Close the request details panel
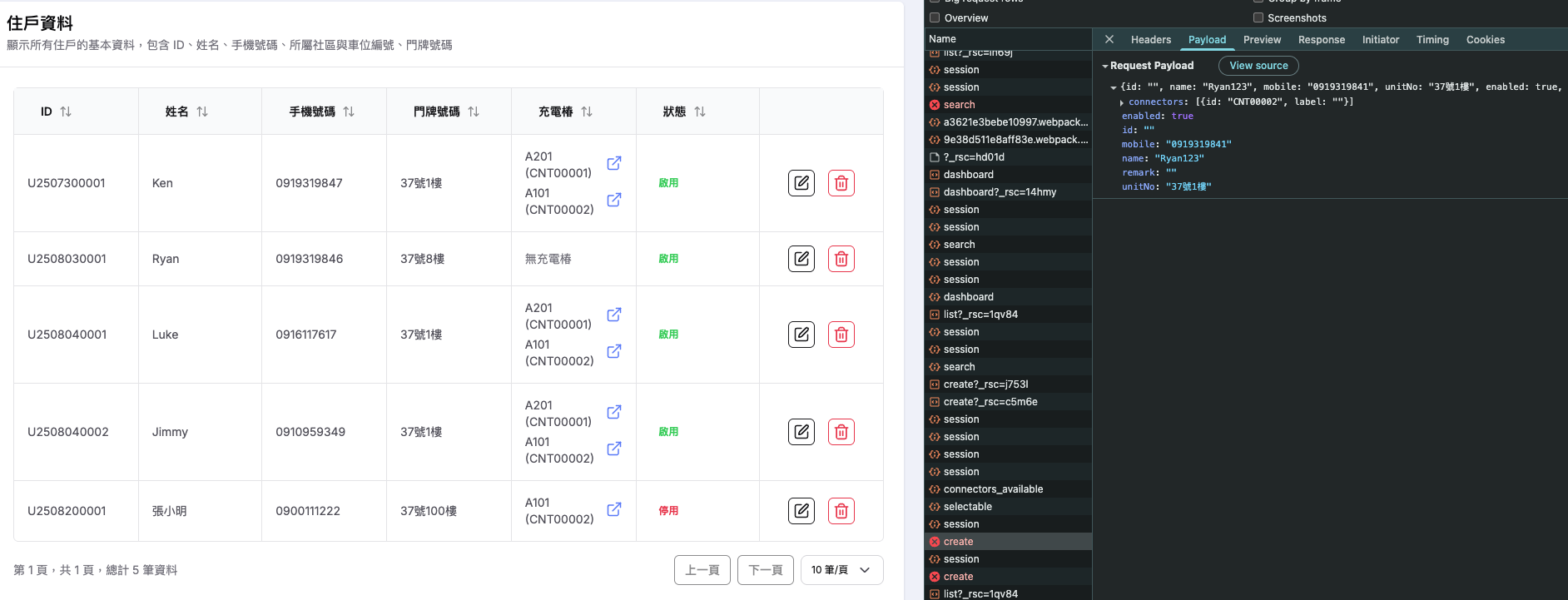 click(x=1109, y=39)
